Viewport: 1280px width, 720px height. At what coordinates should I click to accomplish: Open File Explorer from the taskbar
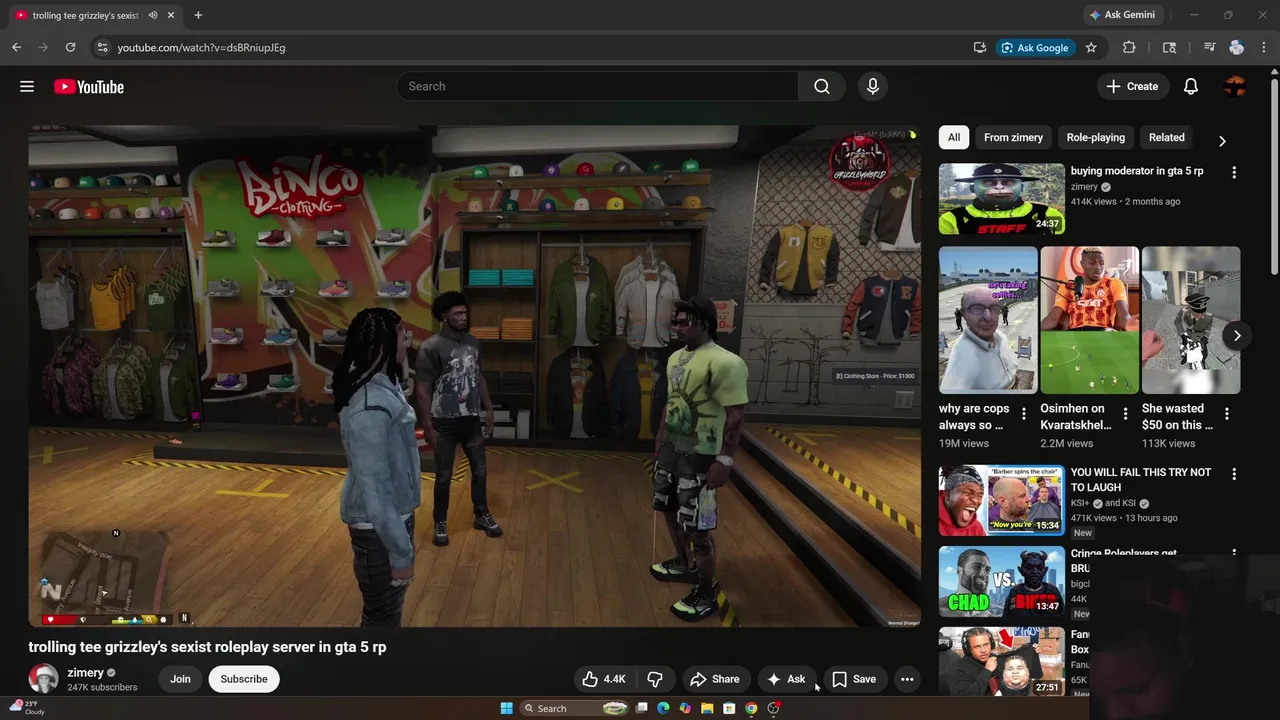coord(707,708)
